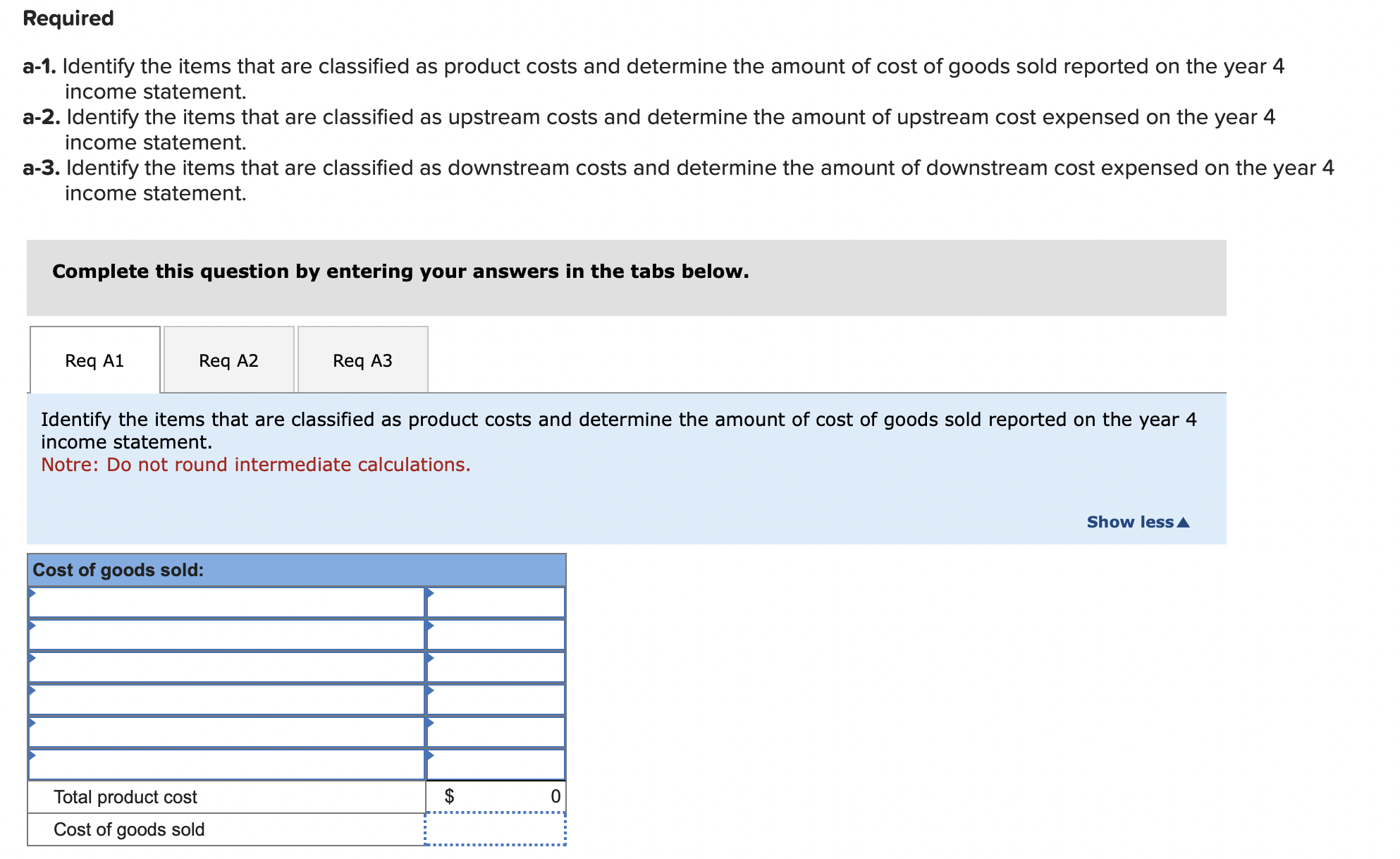The image size is (1400, 859).
Task: Collapse instructions with Show less link
Action: pyautogui.click(x=1129, y=522)
